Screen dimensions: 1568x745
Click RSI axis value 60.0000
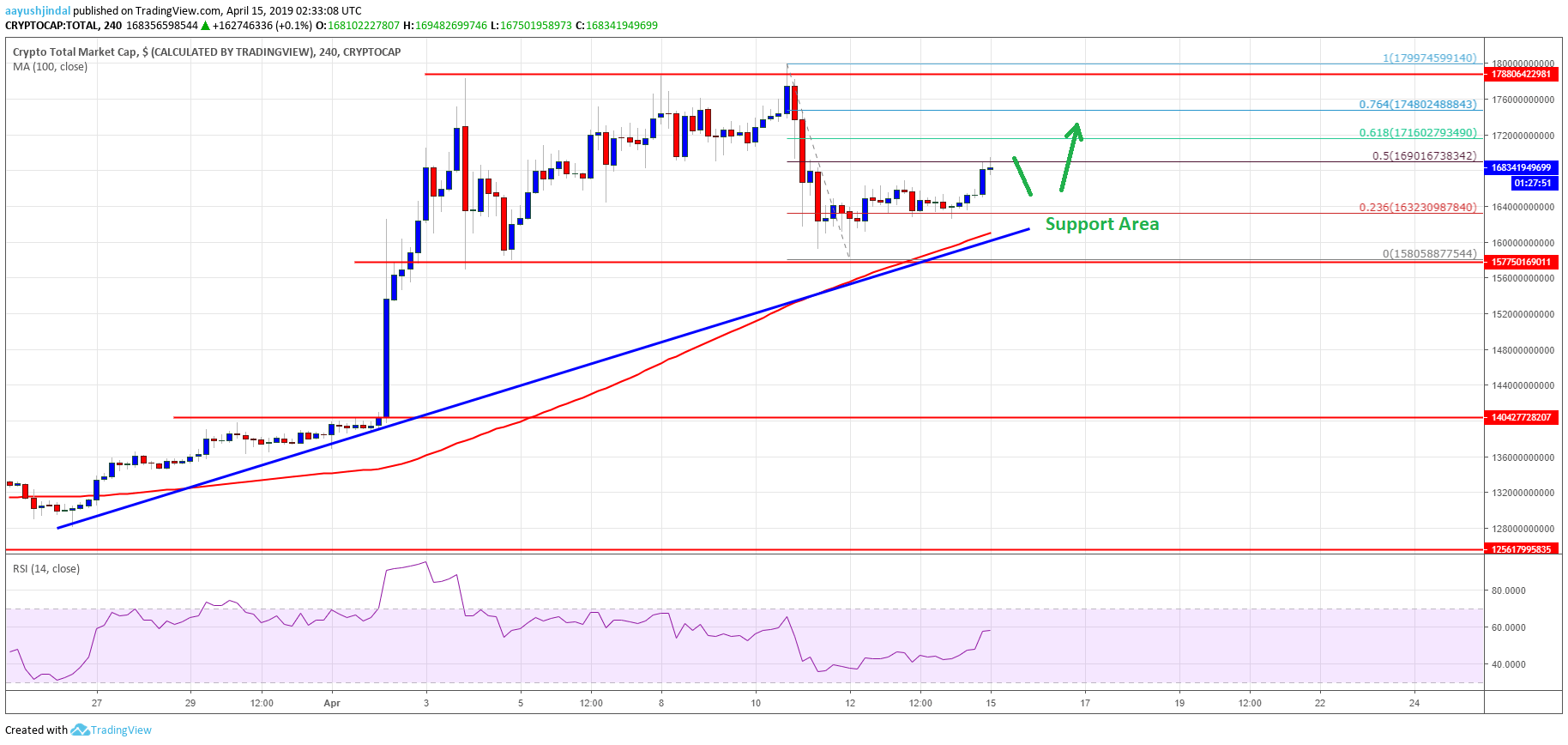pos(1509,627)
